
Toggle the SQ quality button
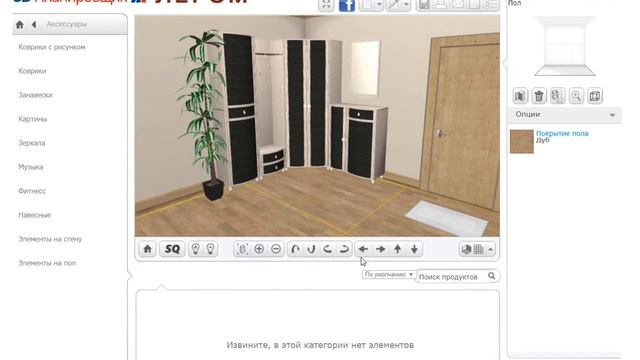(172, 249)
